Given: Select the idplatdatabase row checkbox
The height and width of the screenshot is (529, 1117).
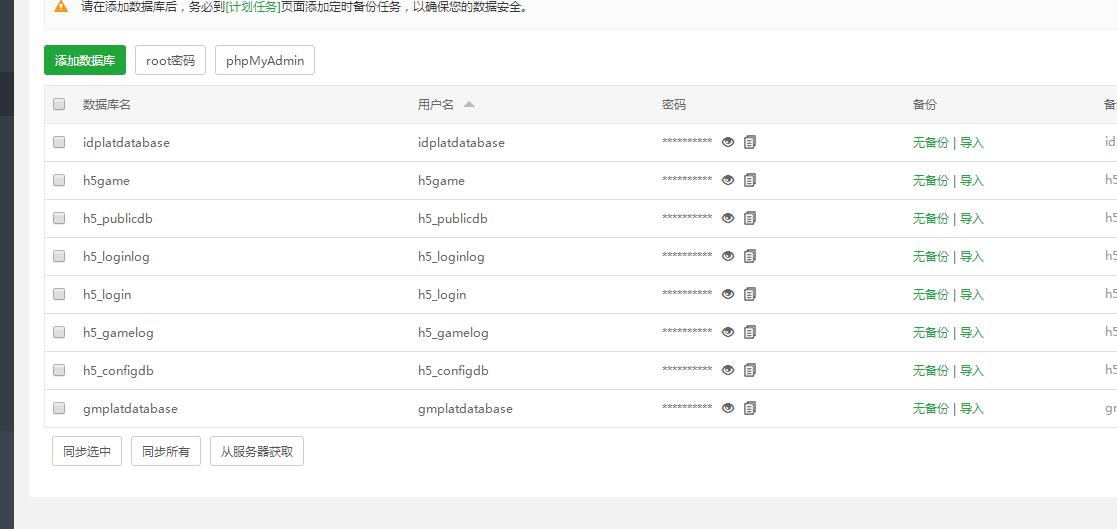Looking at the screenshot, I should click(x=59, y=142).
